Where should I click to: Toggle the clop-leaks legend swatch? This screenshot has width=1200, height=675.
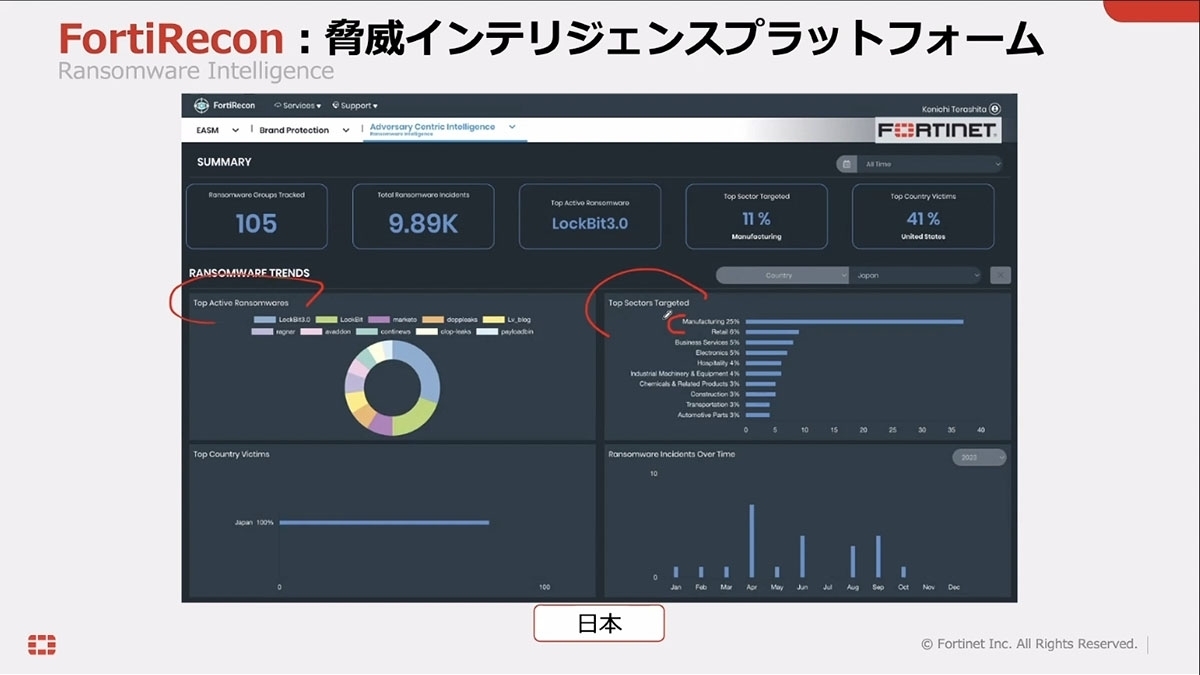click(x=427, y=331)
